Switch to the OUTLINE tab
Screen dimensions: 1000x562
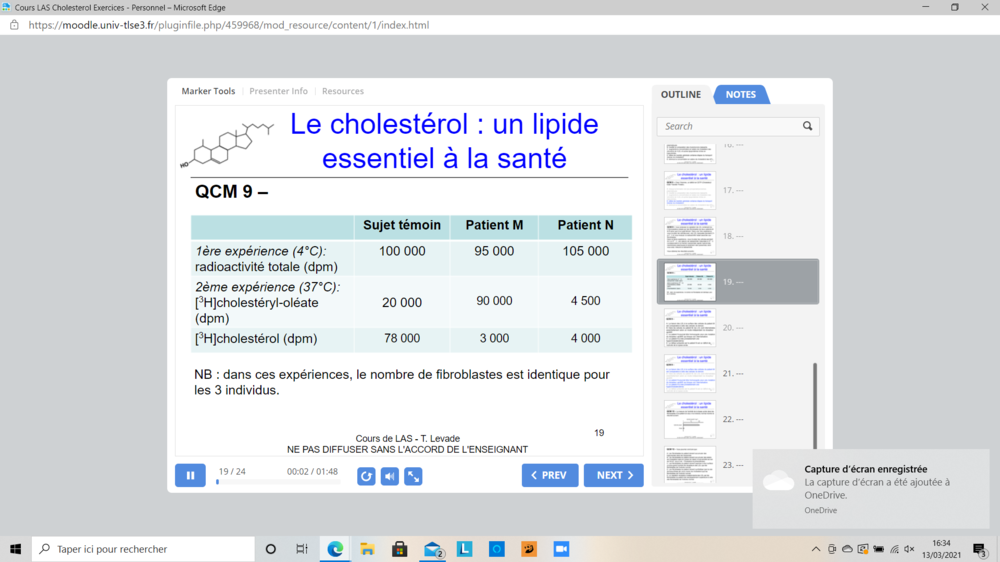pyautogui.click(x=681, y=94)
